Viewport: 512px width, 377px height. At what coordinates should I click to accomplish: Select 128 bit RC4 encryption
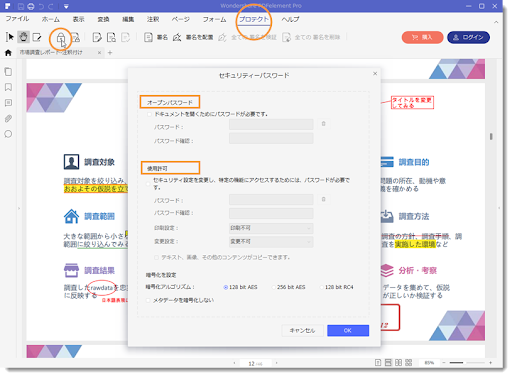point(322,287)
